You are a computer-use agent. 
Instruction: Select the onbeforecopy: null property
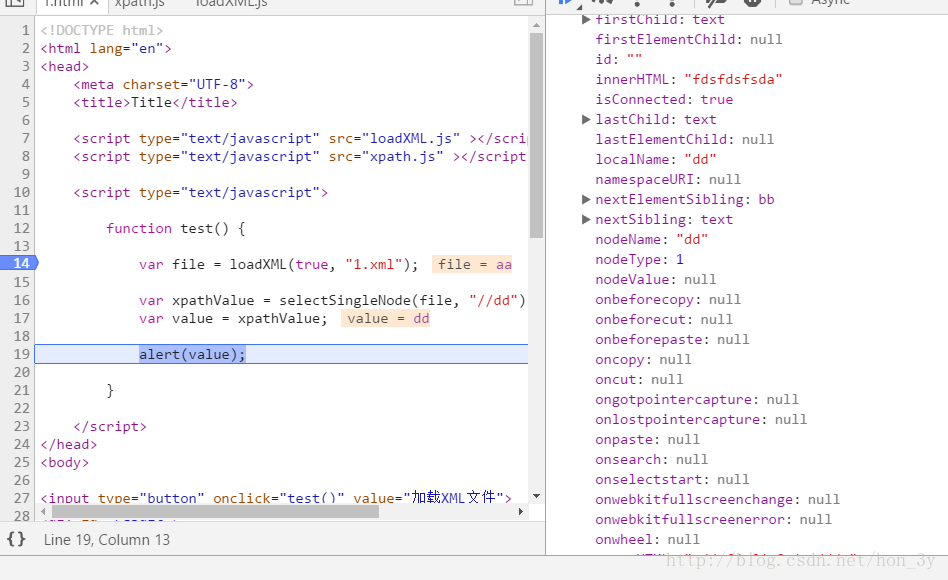click(667, 299)
